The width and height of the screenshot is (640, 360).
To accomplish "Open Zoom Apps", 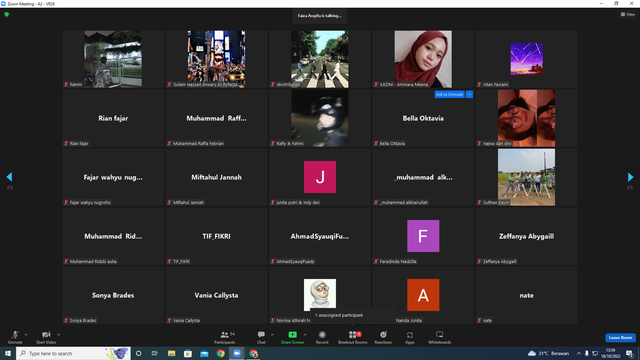I will tap(410, 337).
